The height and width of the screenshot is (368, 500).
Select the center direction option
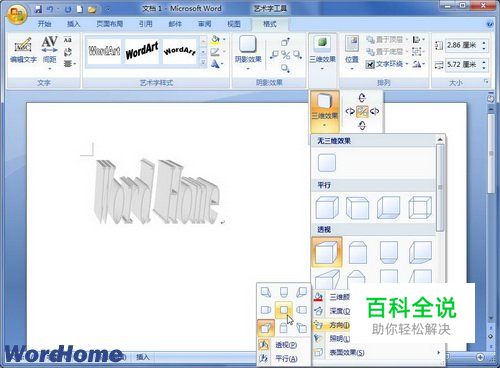pyautogui.click(x=284, y=310)
